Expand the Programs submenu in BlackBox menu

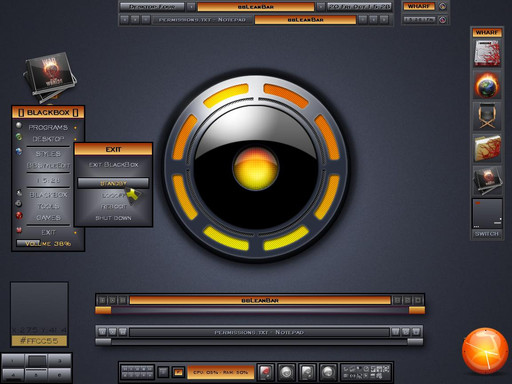pyautogui.click(x=48, y=127)
